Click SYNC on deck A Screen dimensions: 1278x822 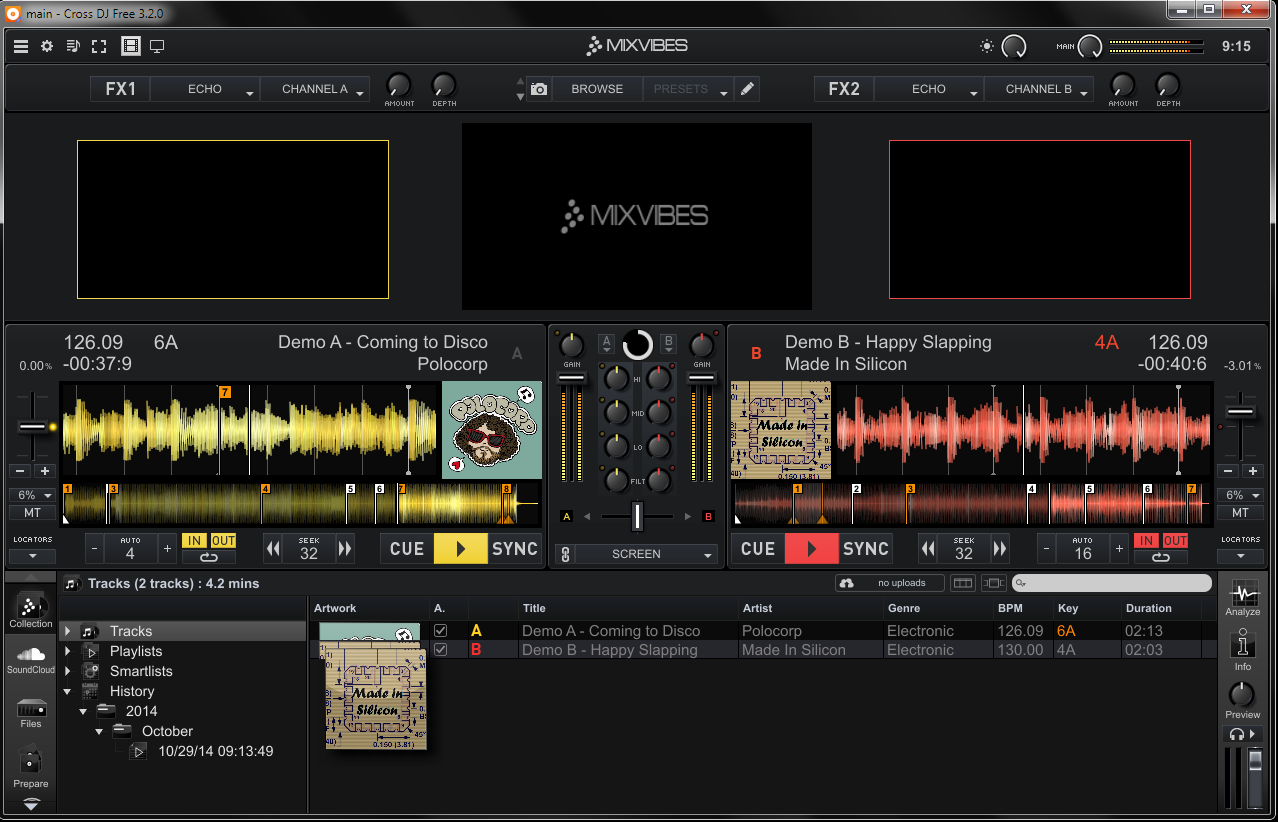coord(515,549)
